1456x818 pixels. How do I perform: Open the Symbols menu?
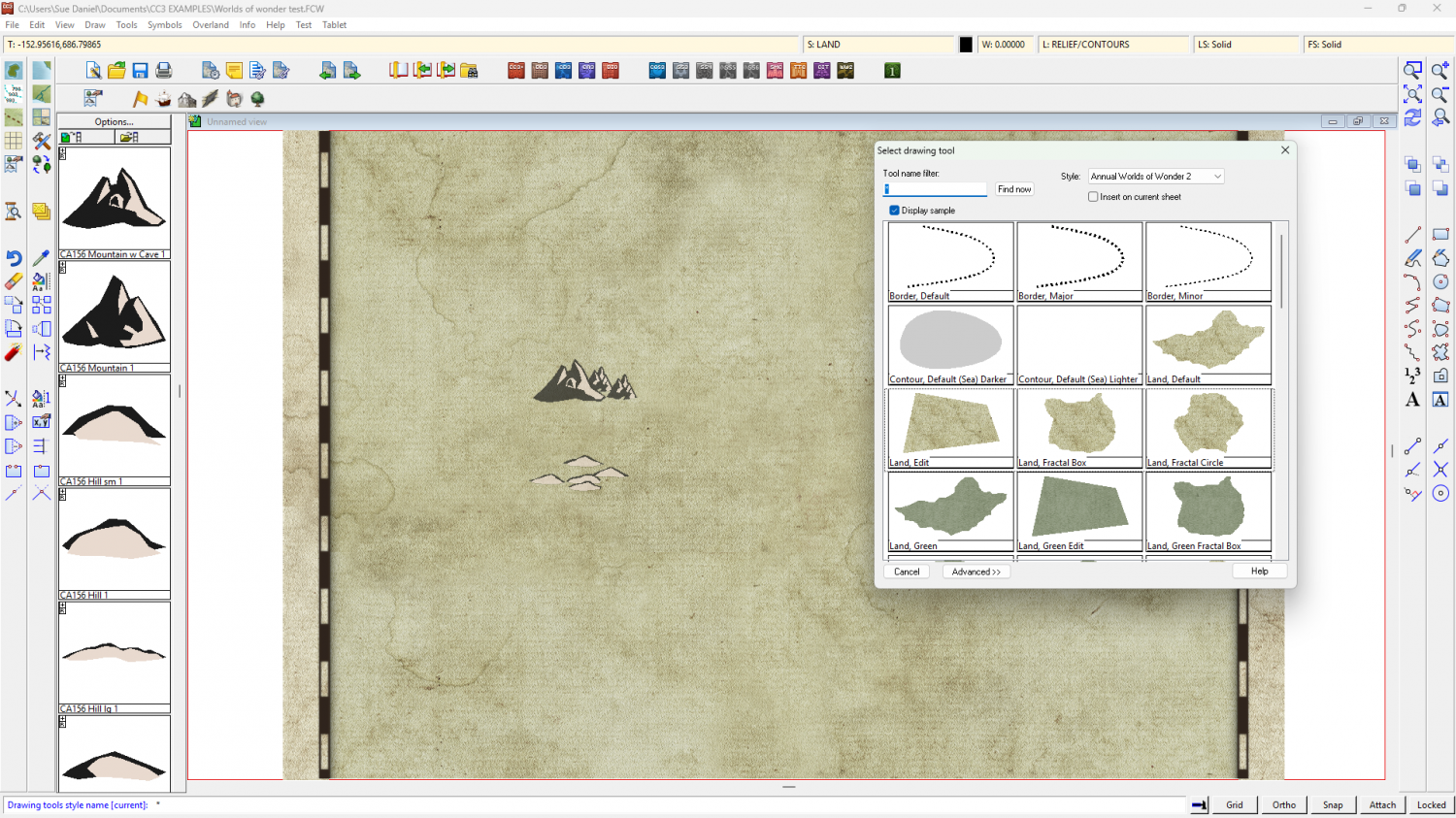(164, 25)
